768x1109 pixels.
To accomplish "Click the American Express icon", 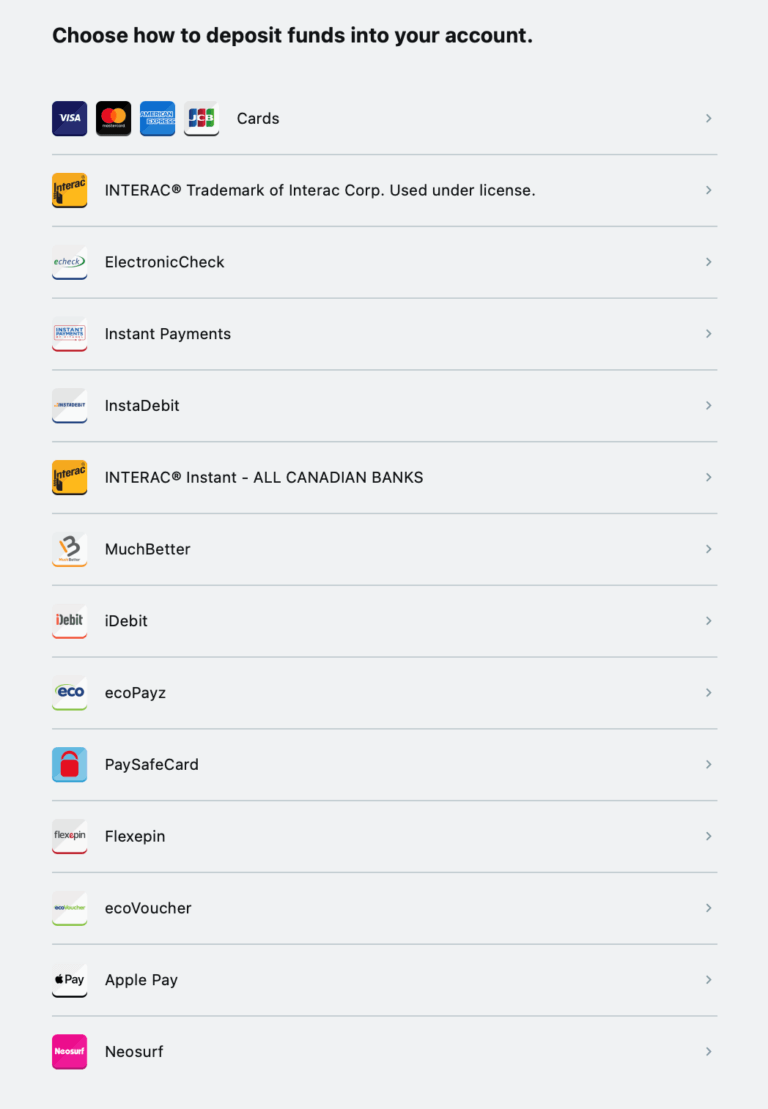I will coord(157,118).
